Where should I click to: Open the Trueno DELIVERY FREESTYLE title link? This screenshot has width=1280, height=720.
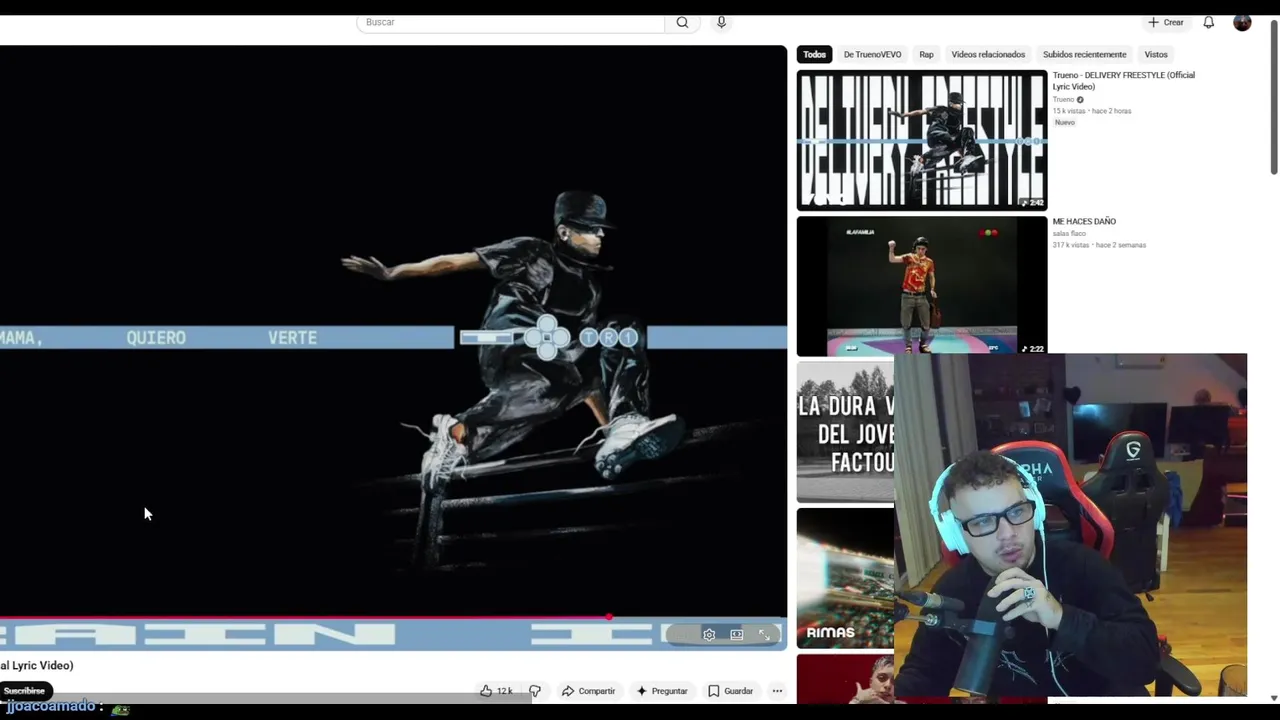pos(1123,81)
